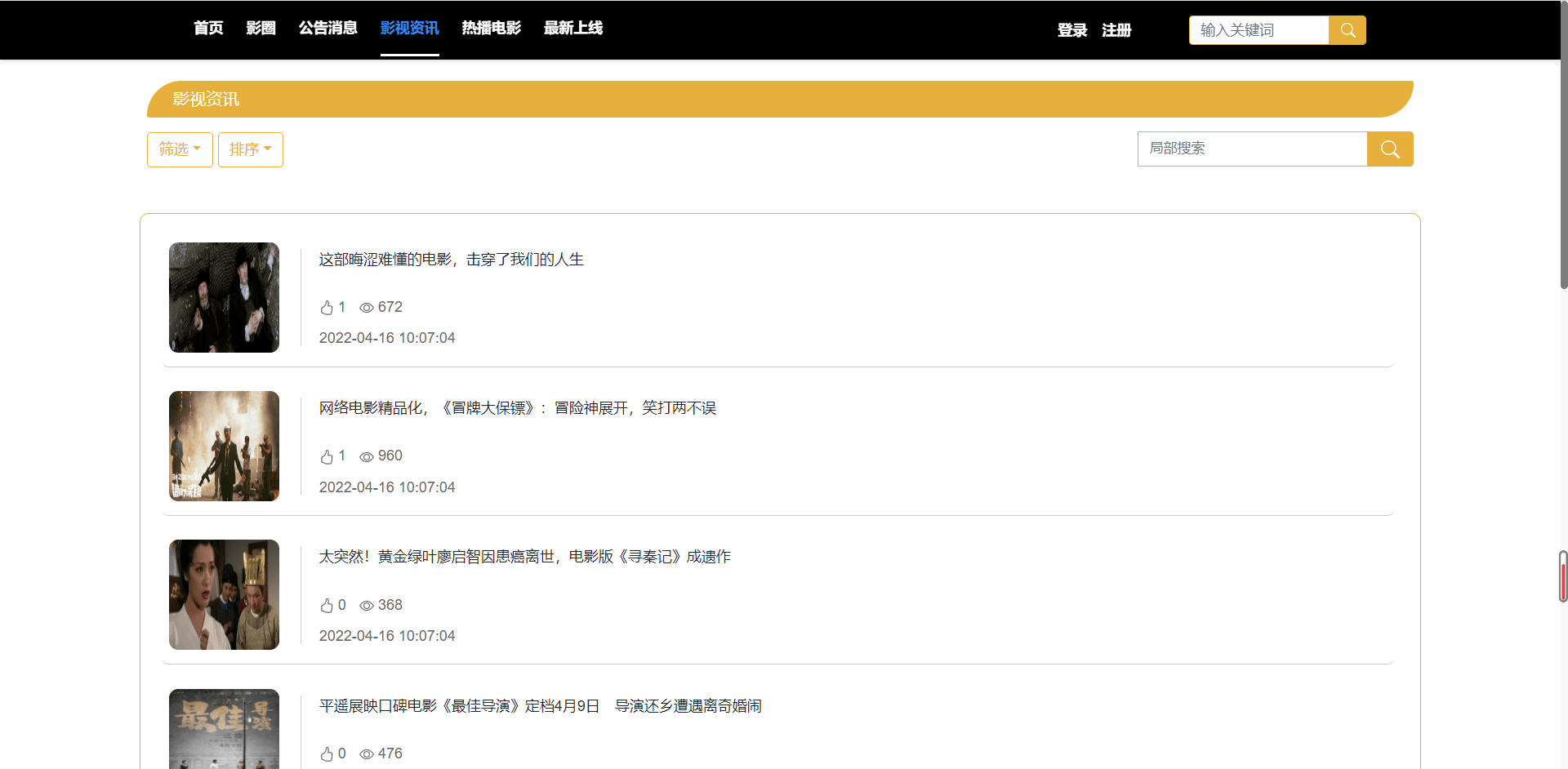Focus the 局部搜索 local search field
Image resolution: width=1568 pixels, height=769 pixels.
(x=1252, y=149)
